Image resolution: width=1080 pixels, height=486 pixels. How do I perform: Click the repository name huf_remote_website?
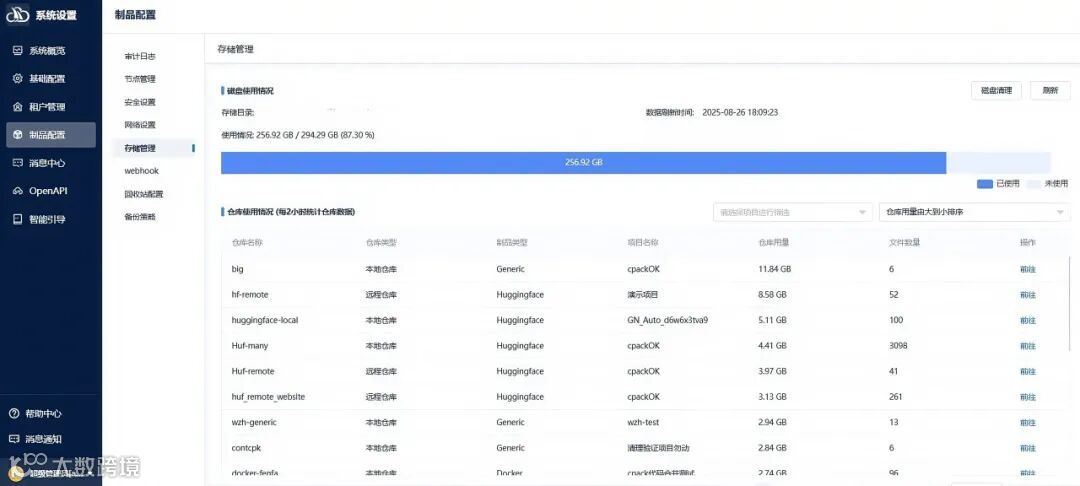click(x=269, y=397)
